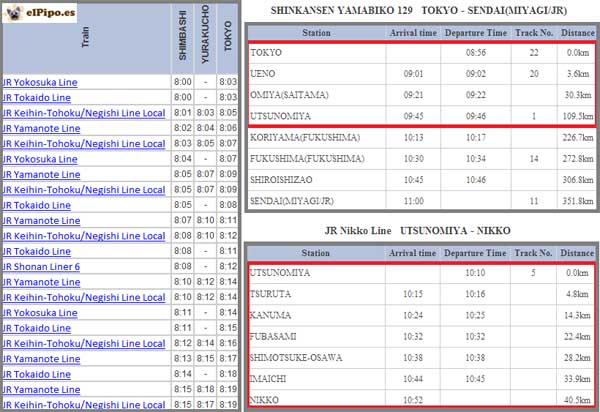600x412 pixels.
Task: Click the 109.5km distance cell
Action: point(578,116)
